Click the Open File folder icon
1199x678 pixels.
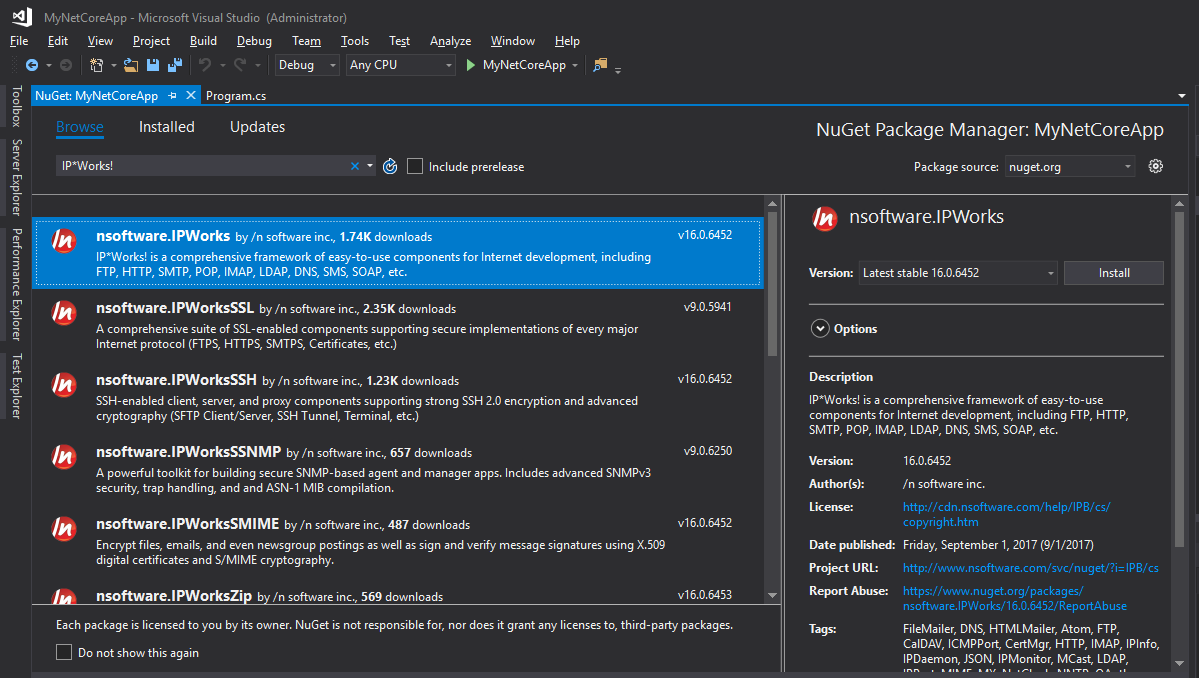coord(131,66)
